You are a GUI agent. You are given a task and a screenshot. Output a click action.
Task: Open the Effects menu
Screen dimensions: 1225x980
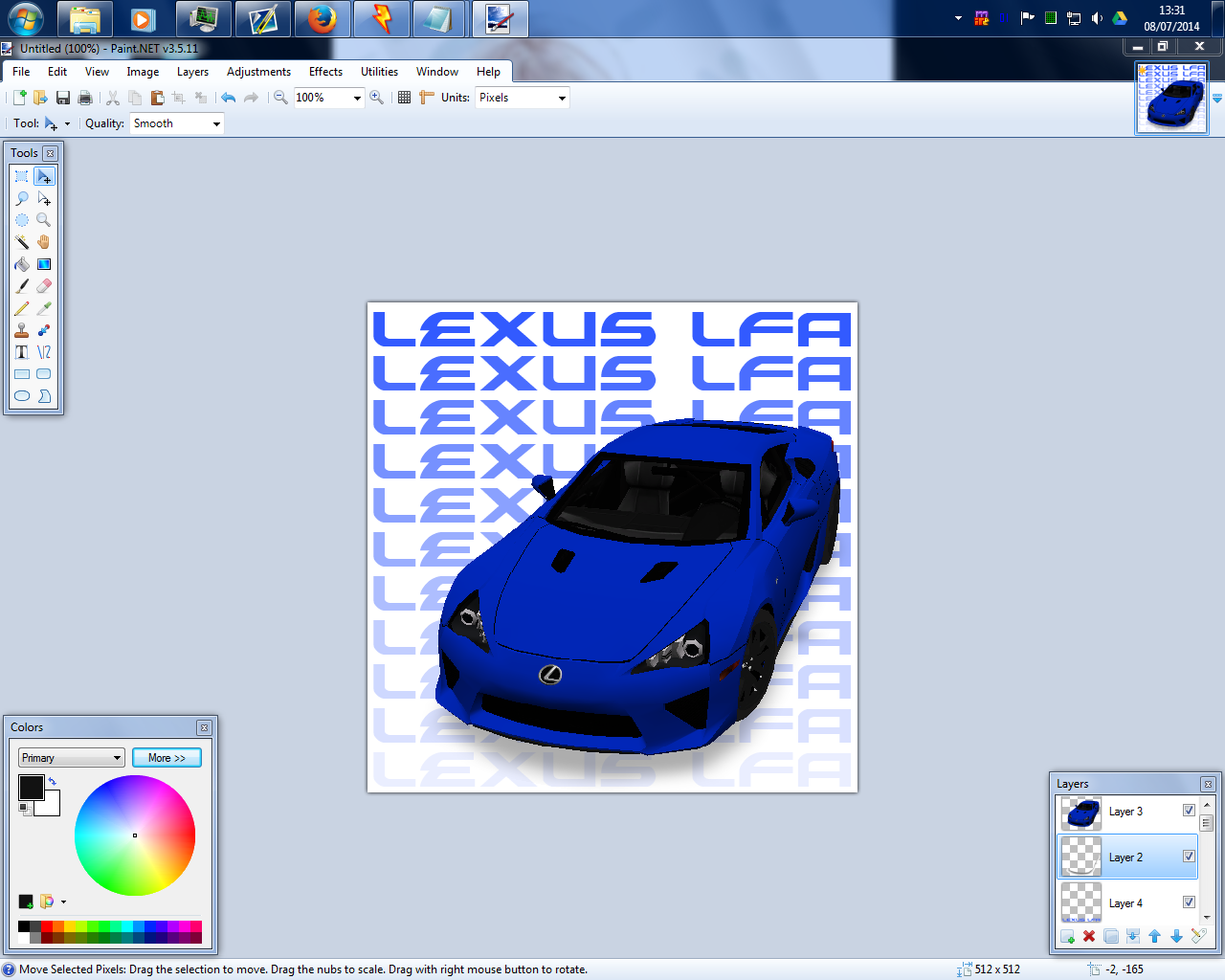coord(325,72)
